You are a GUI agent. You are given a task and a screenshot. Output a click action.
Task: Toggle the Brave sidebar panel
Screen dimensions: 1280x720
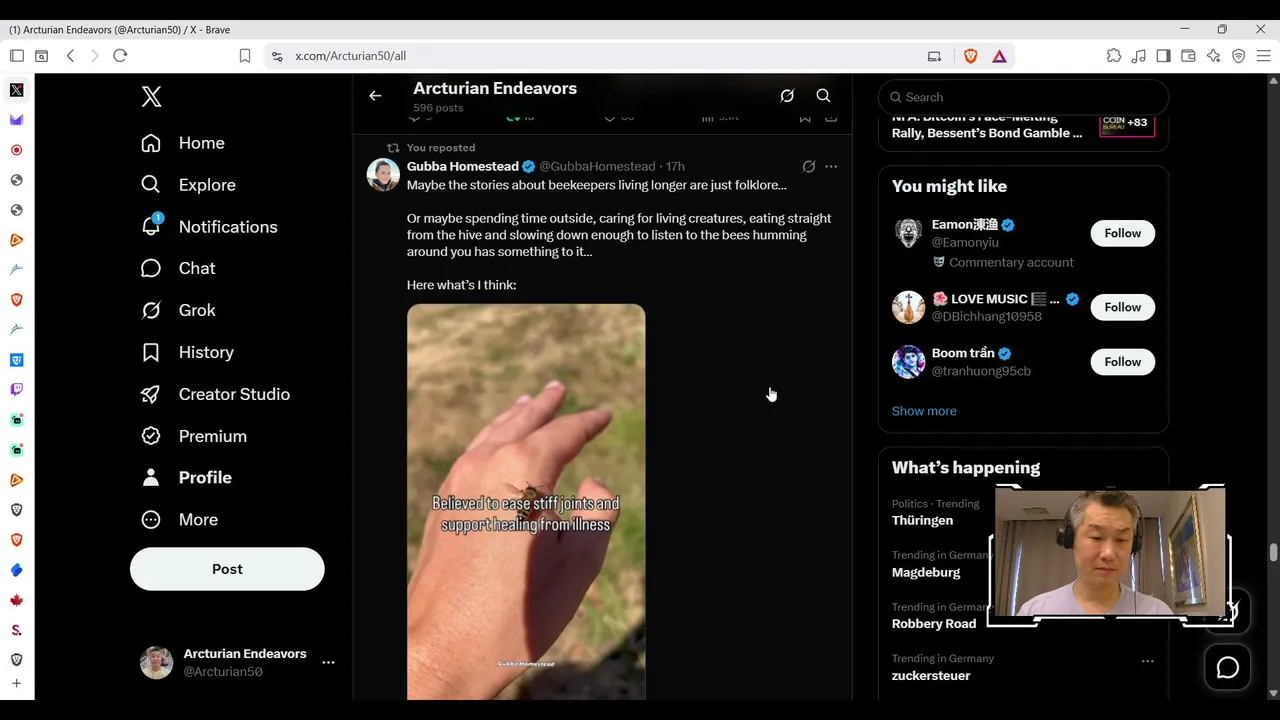(x=1163, y=56)
